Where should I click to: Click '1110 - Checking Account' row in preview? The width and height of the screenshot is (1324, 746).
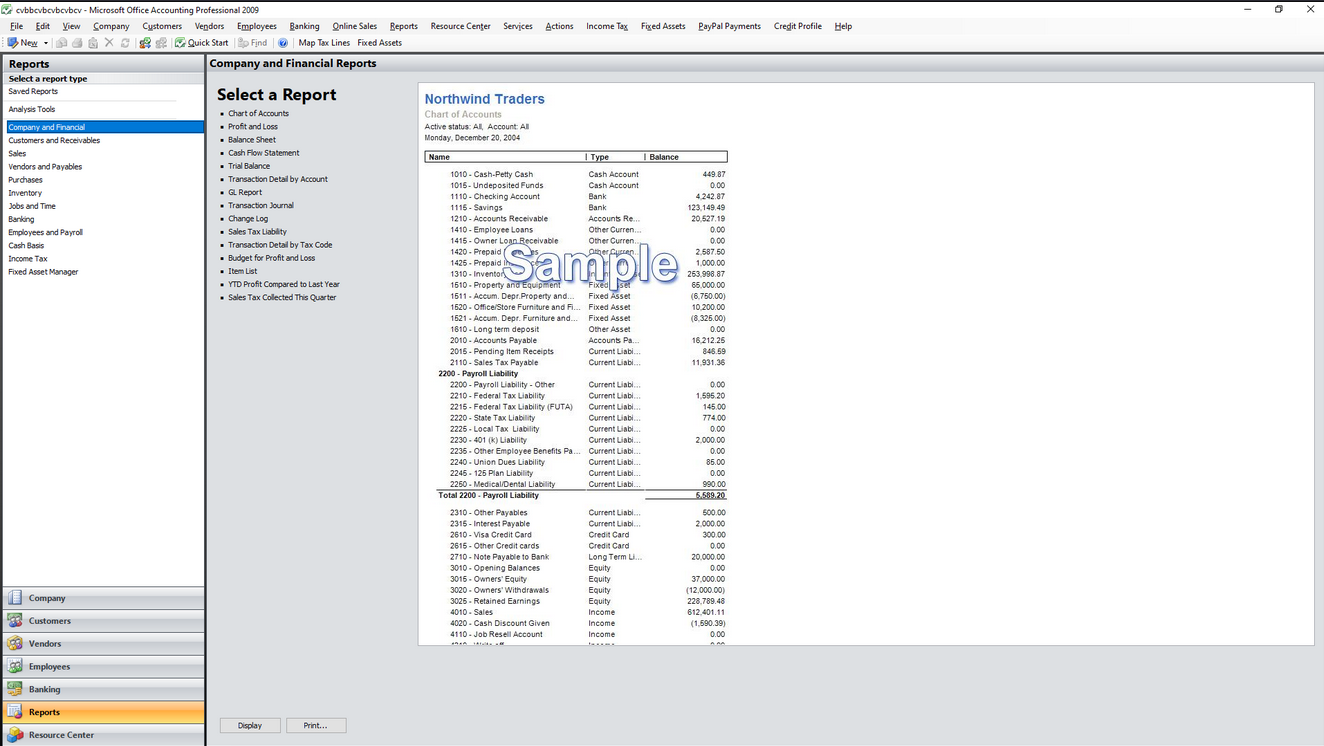click(588, 197)
